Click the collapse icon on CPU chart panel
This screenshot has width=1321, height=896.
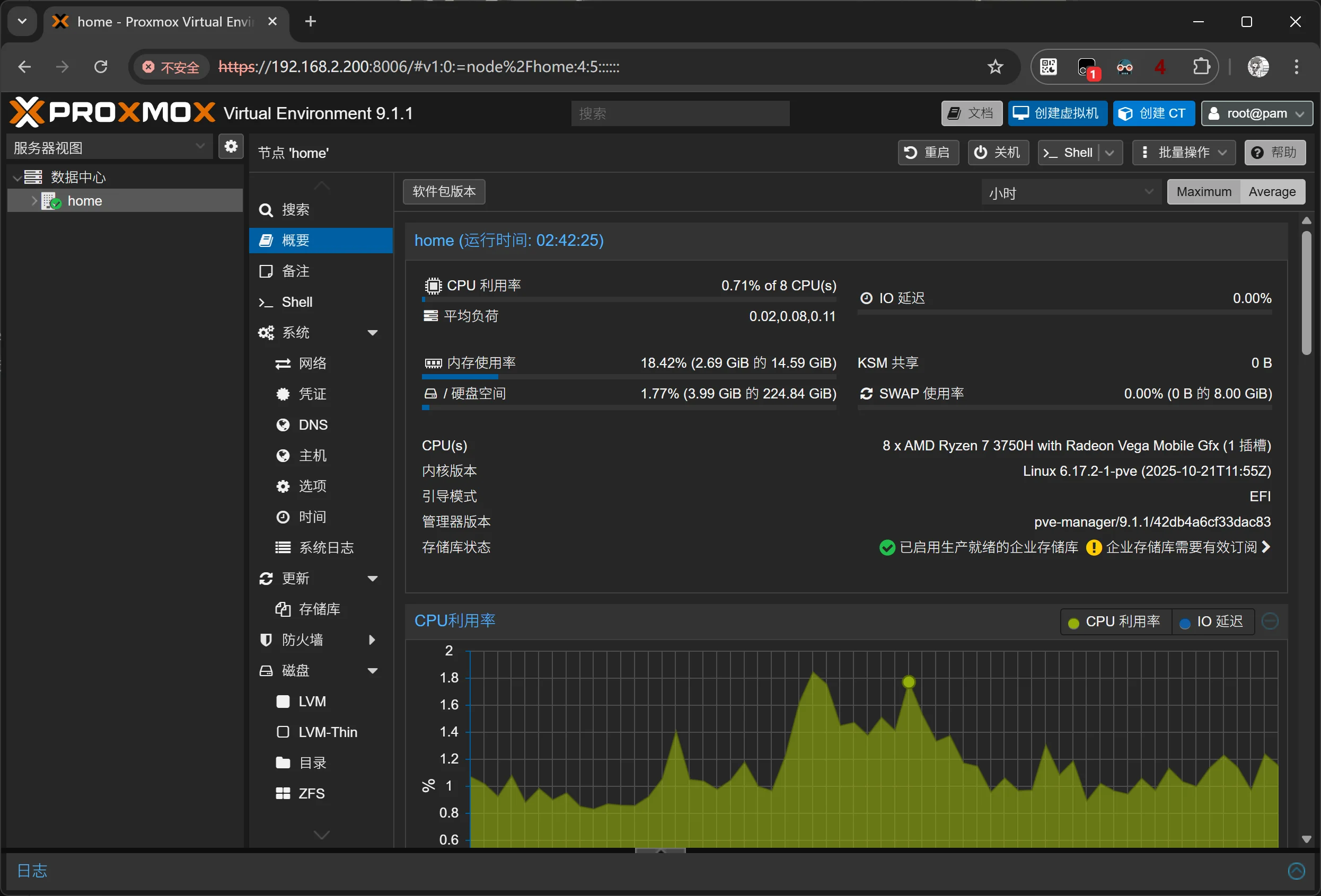tap(1270, 621)
